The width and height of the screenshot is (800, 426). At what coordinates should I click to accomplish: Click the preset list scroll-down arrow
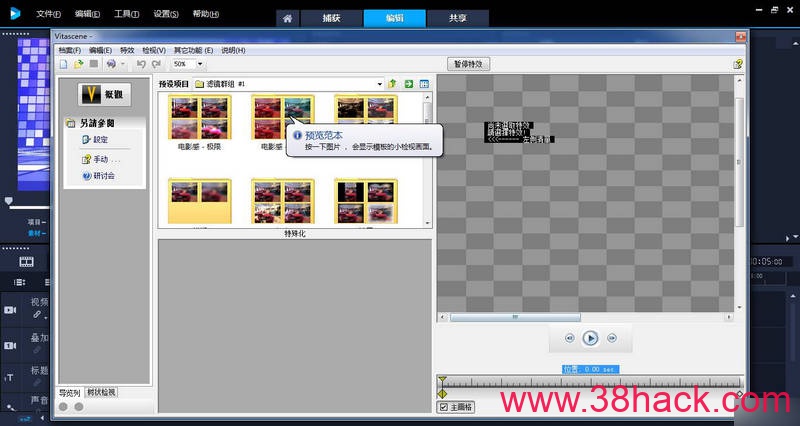point(428,223)
